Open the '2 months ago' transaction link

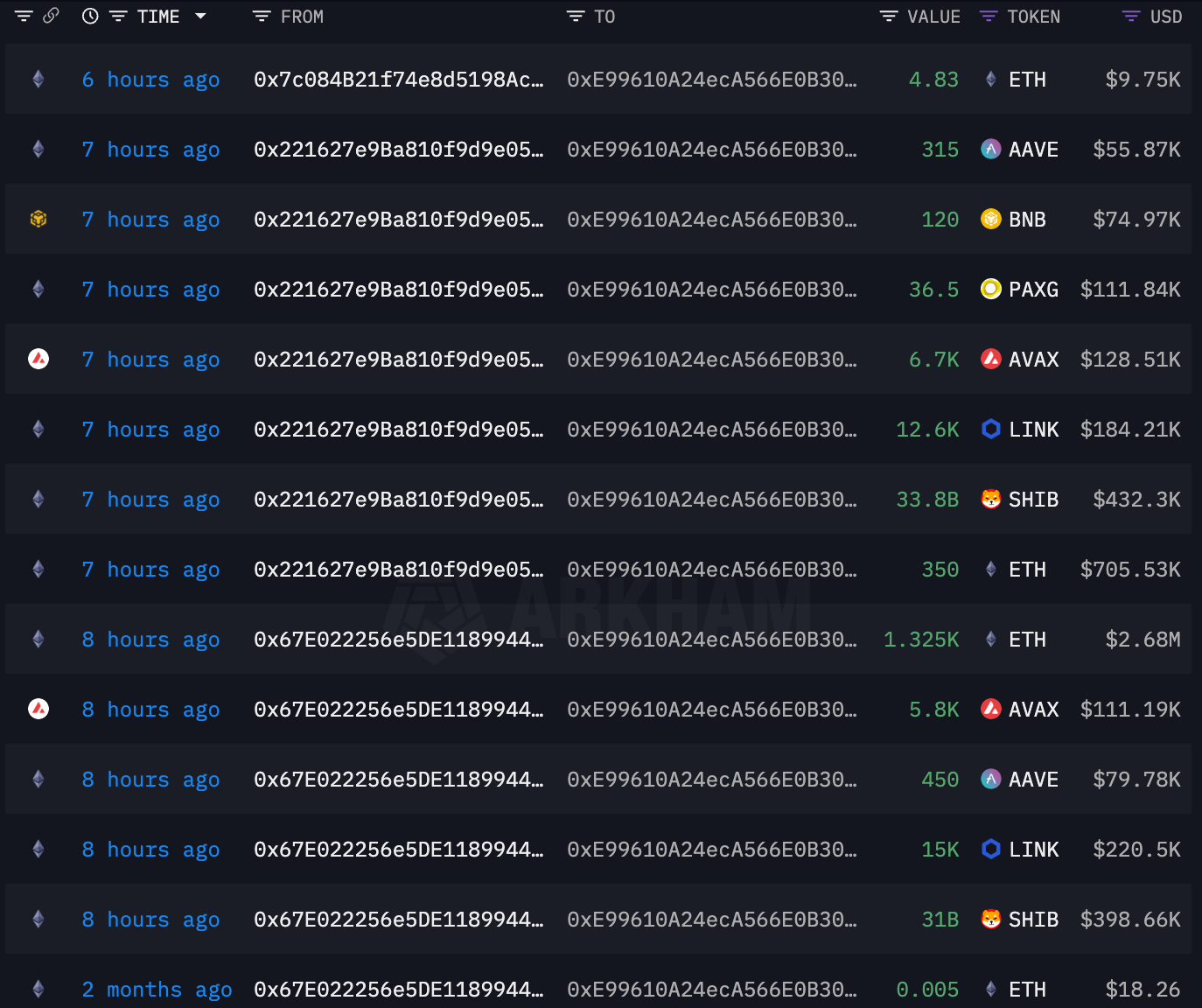click(x=157, y=990)
